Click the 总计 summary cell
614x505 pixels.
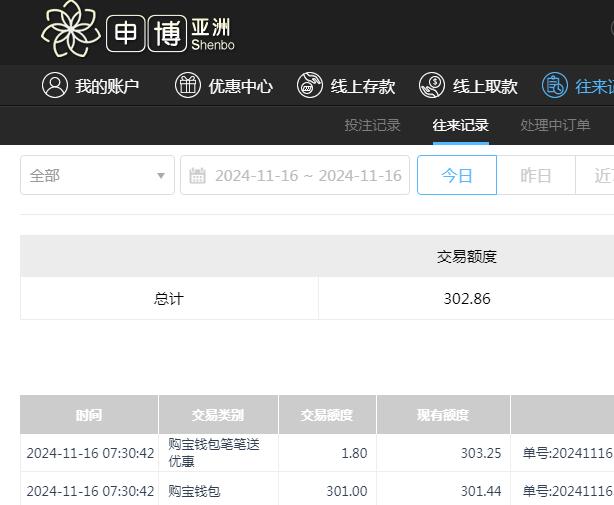169,299
